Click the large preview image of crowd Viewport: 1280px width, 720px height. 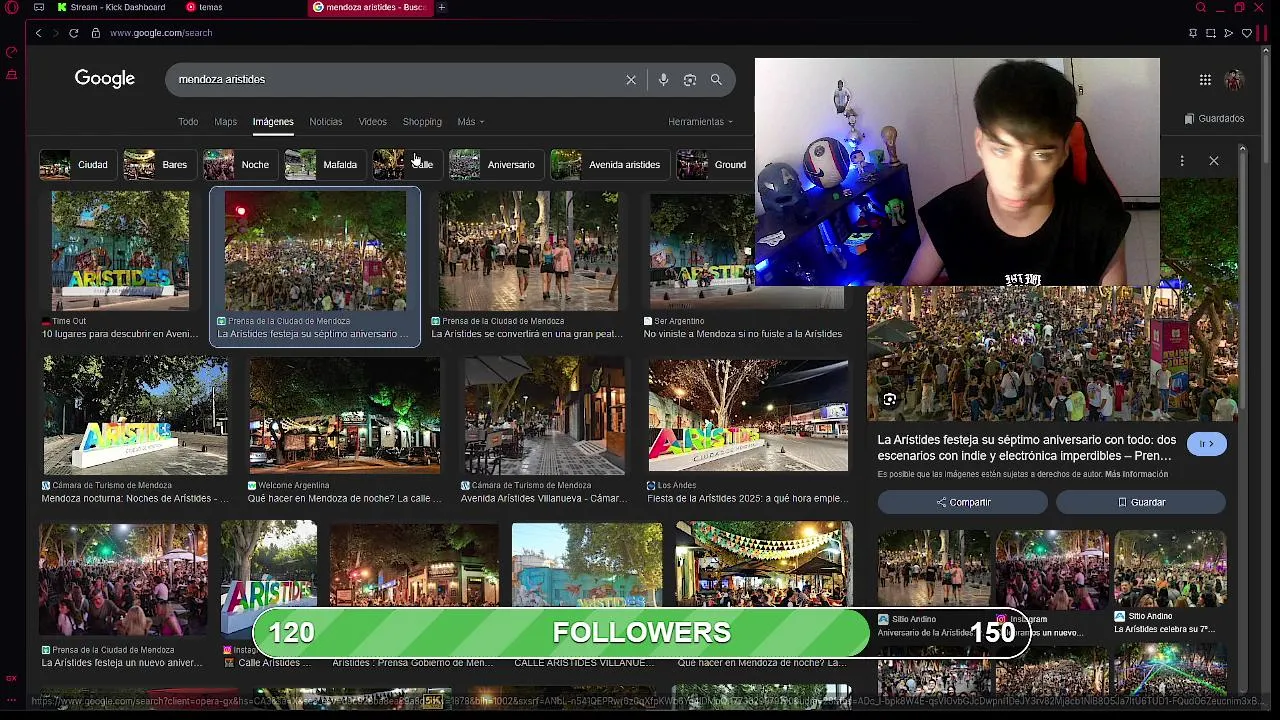1052,354
